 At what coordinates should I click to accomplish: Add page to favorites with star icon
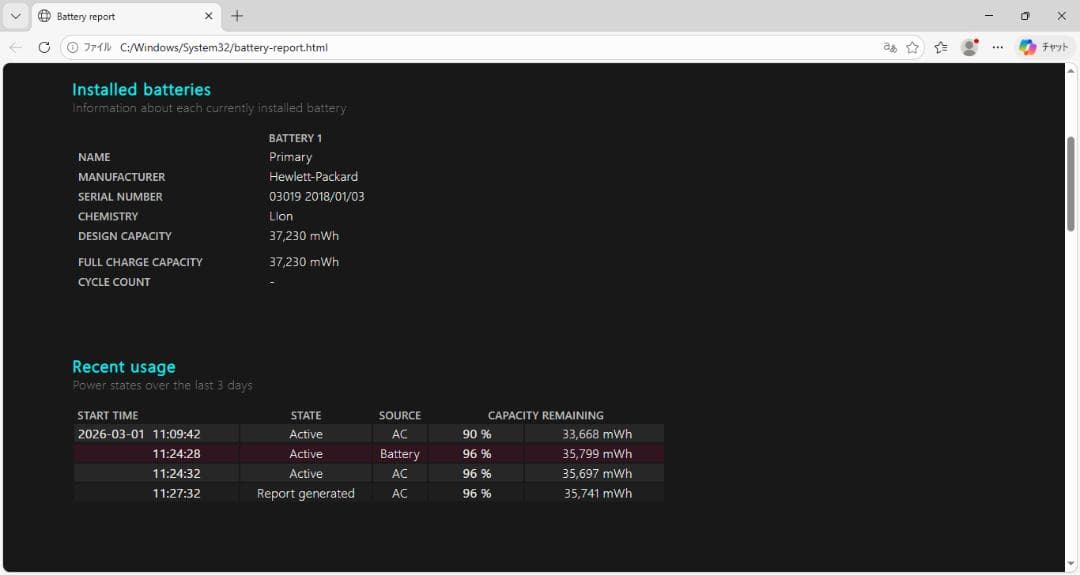[912, 47]
